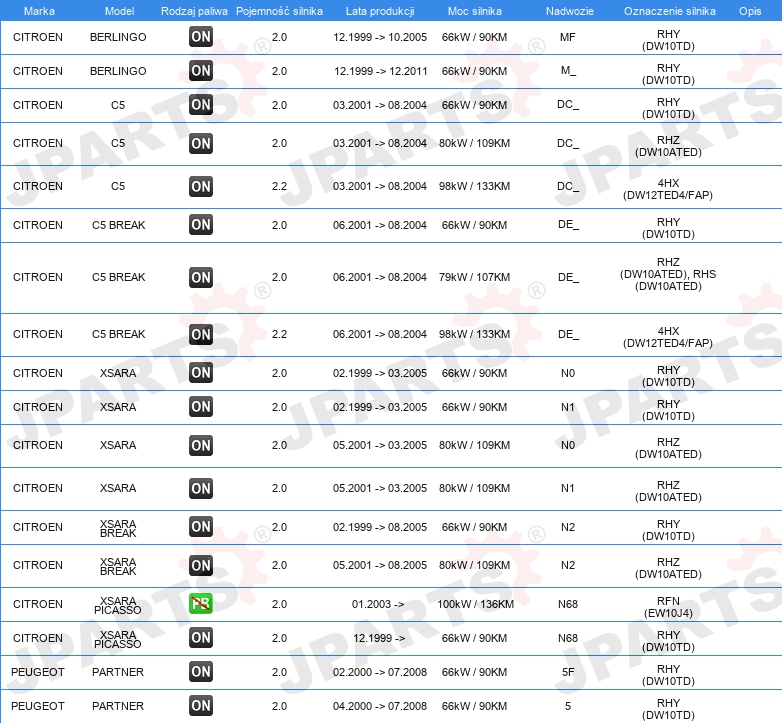
Task: Click N2 body code in the 66kW Xsara Break row
Action: coord(568,527)
